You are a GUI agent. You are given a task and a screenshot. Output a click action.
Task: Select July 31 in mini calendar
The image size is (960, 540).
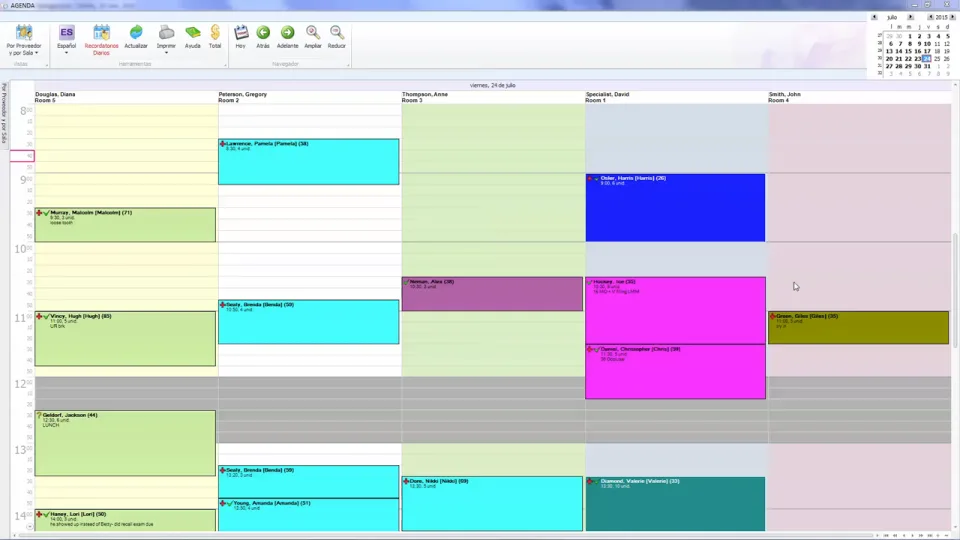click(927, 66)
